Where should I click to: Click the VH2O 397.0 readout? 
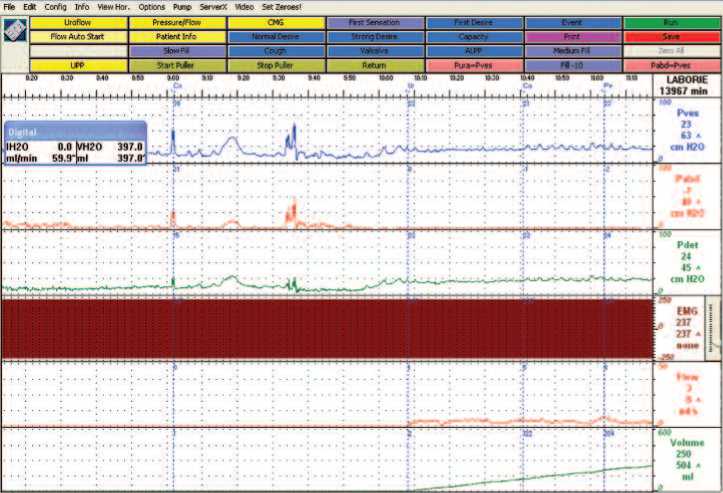click(111, 147)
